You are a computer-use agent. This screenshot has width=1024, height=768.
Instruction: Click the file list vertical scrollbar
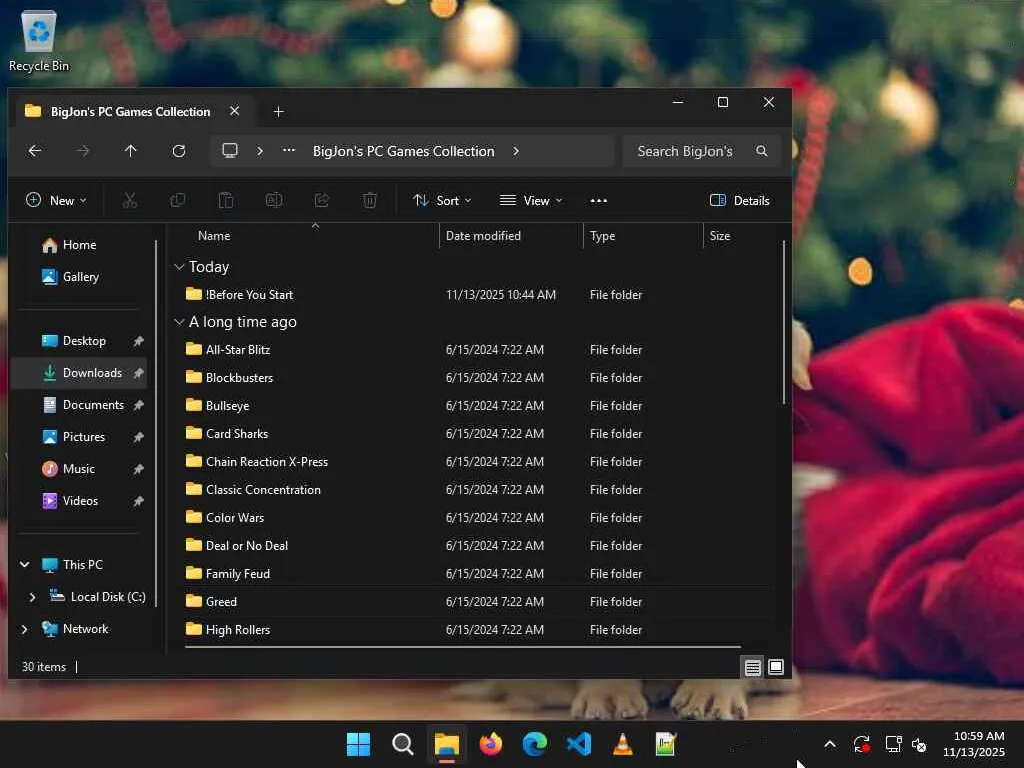point(784,323)
